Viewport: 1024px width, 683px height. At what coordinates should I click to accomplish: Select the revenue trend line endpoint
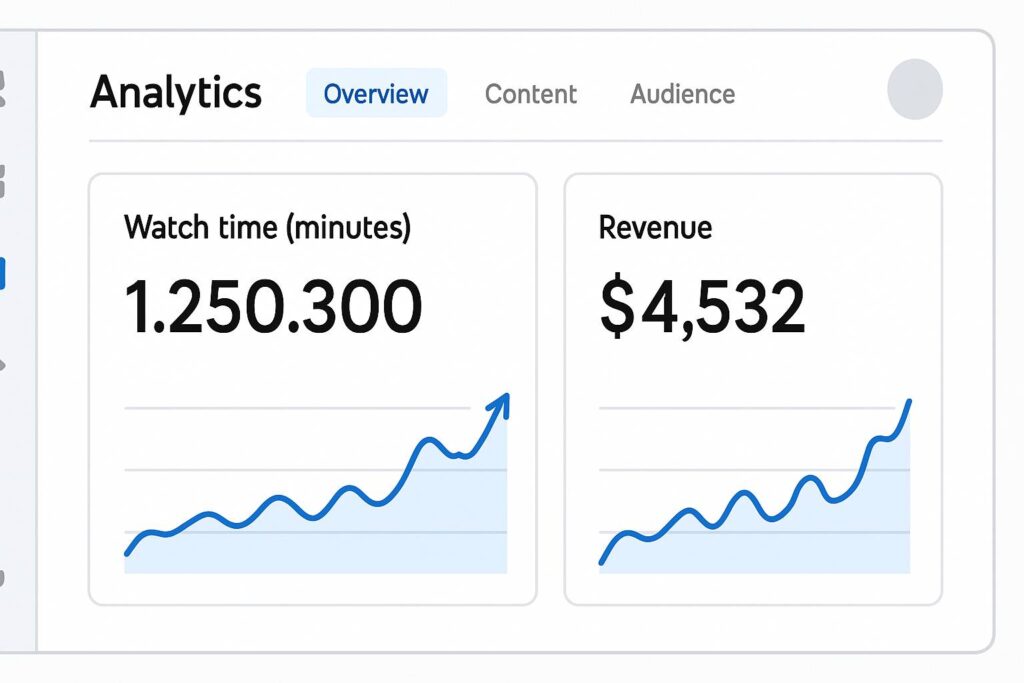(x=911, y=402)
